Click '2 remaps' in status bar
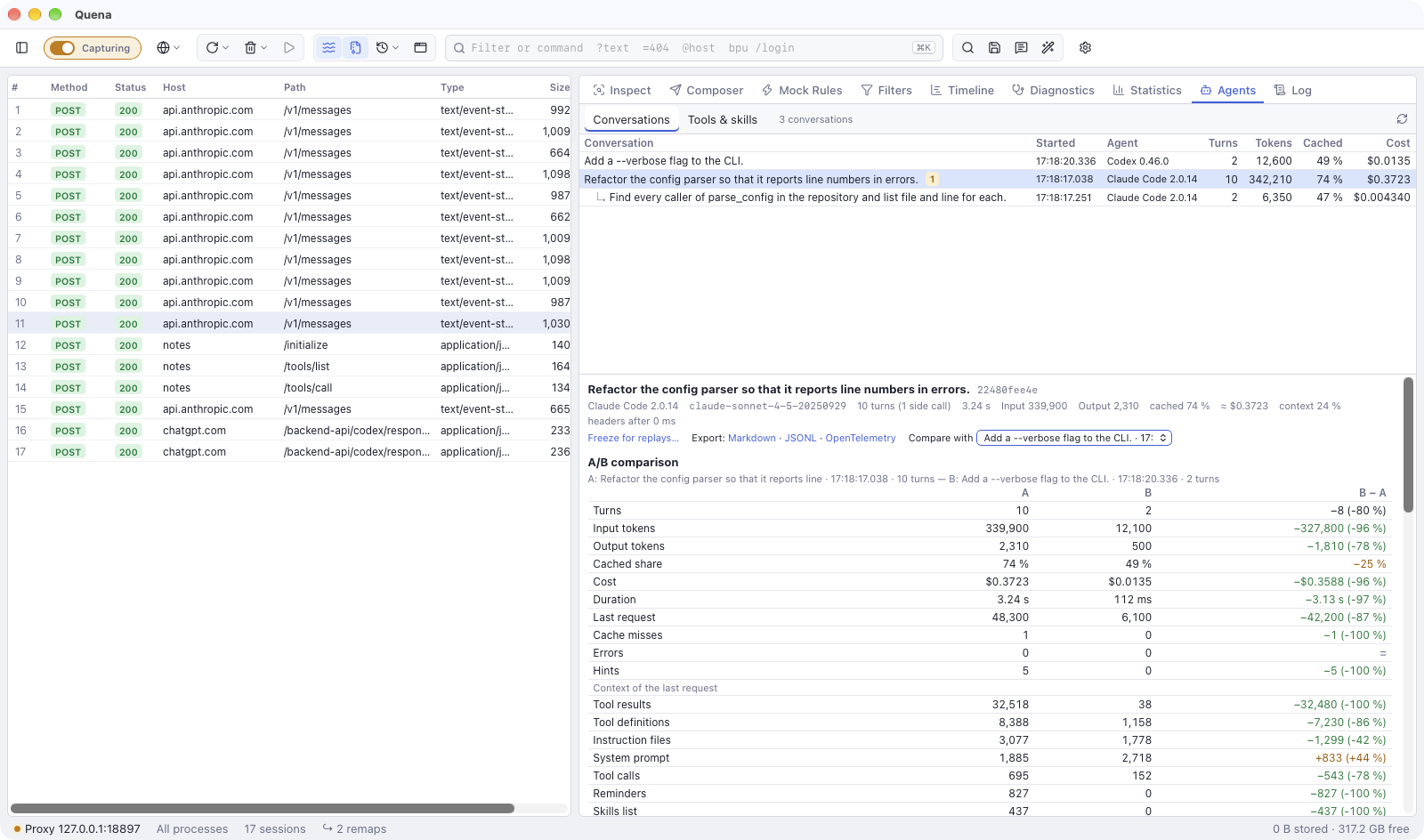This screenshot has height=840, width=1424. (x=354, y=828)
